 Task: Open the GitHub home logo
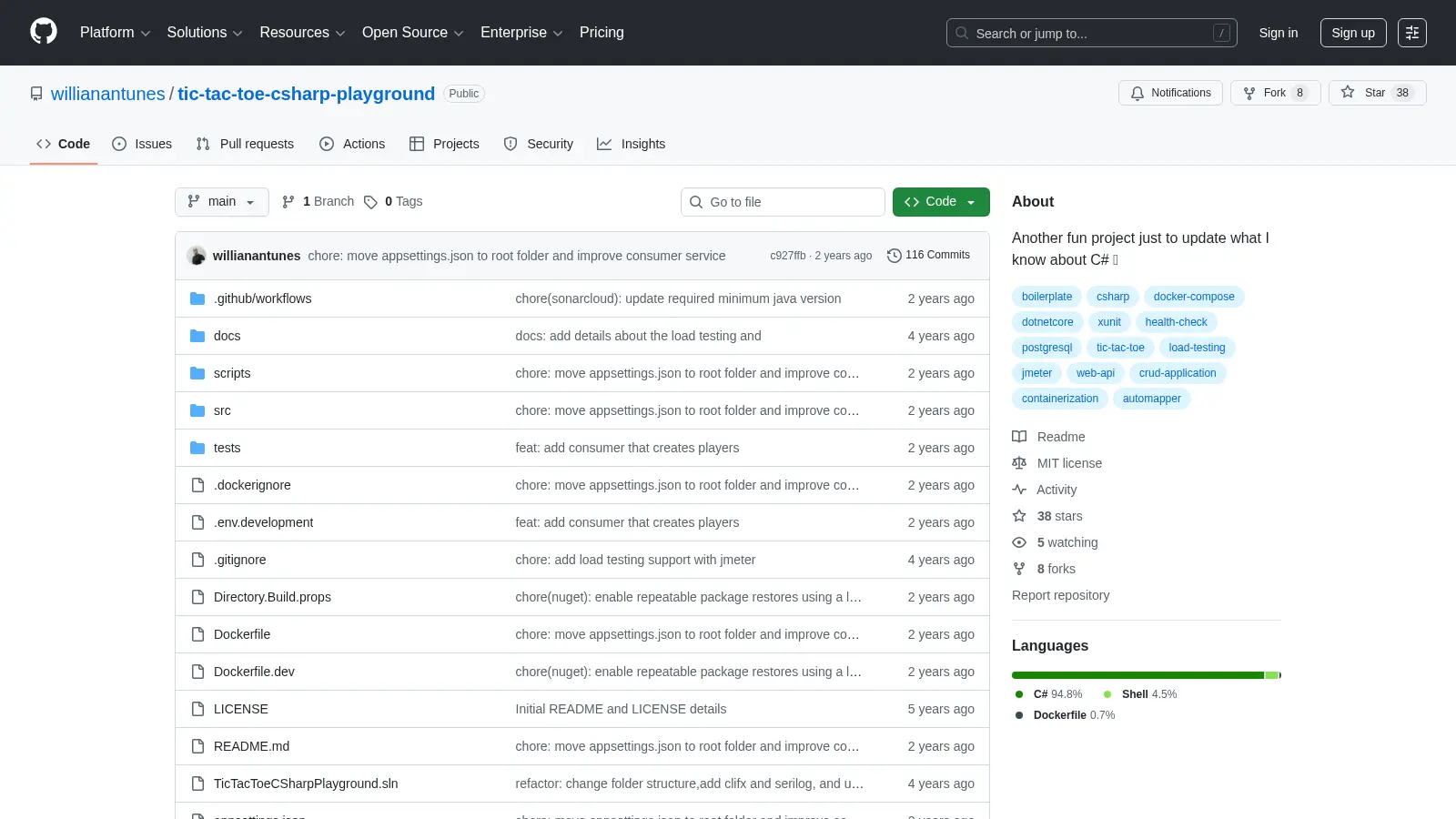click(44, 32)
